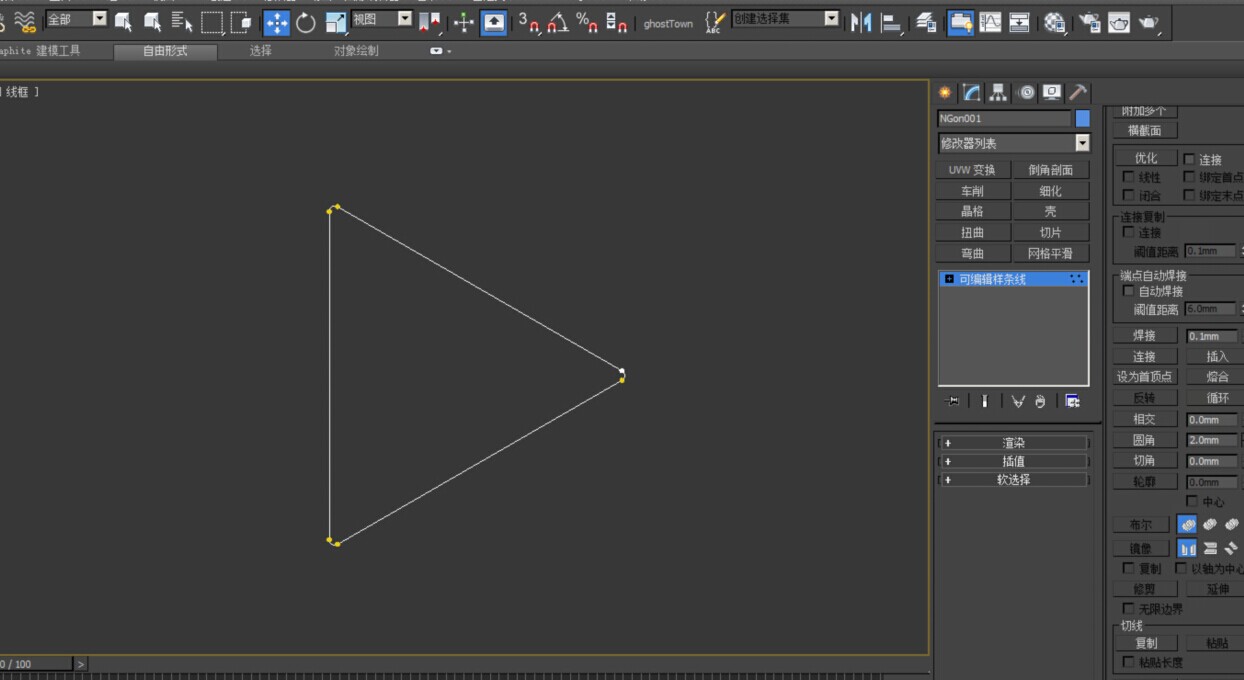Click the Pin Stack icon under modifier stack
The width and height of the screenshot is (1244, 680).
(953, 401)
